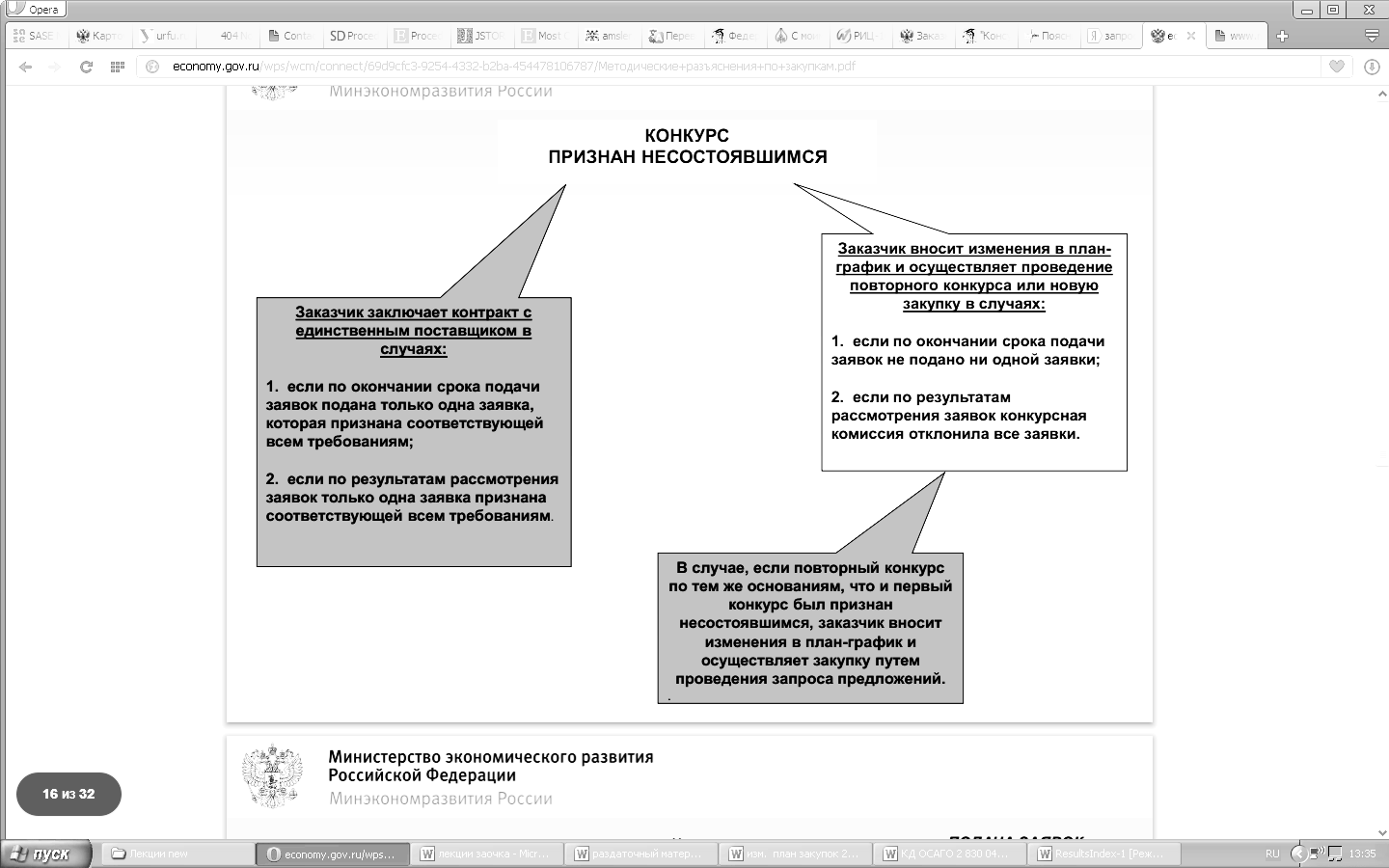Switch to the РИЦ tab
Screen dimensions: 1389x868
(860, 36)
